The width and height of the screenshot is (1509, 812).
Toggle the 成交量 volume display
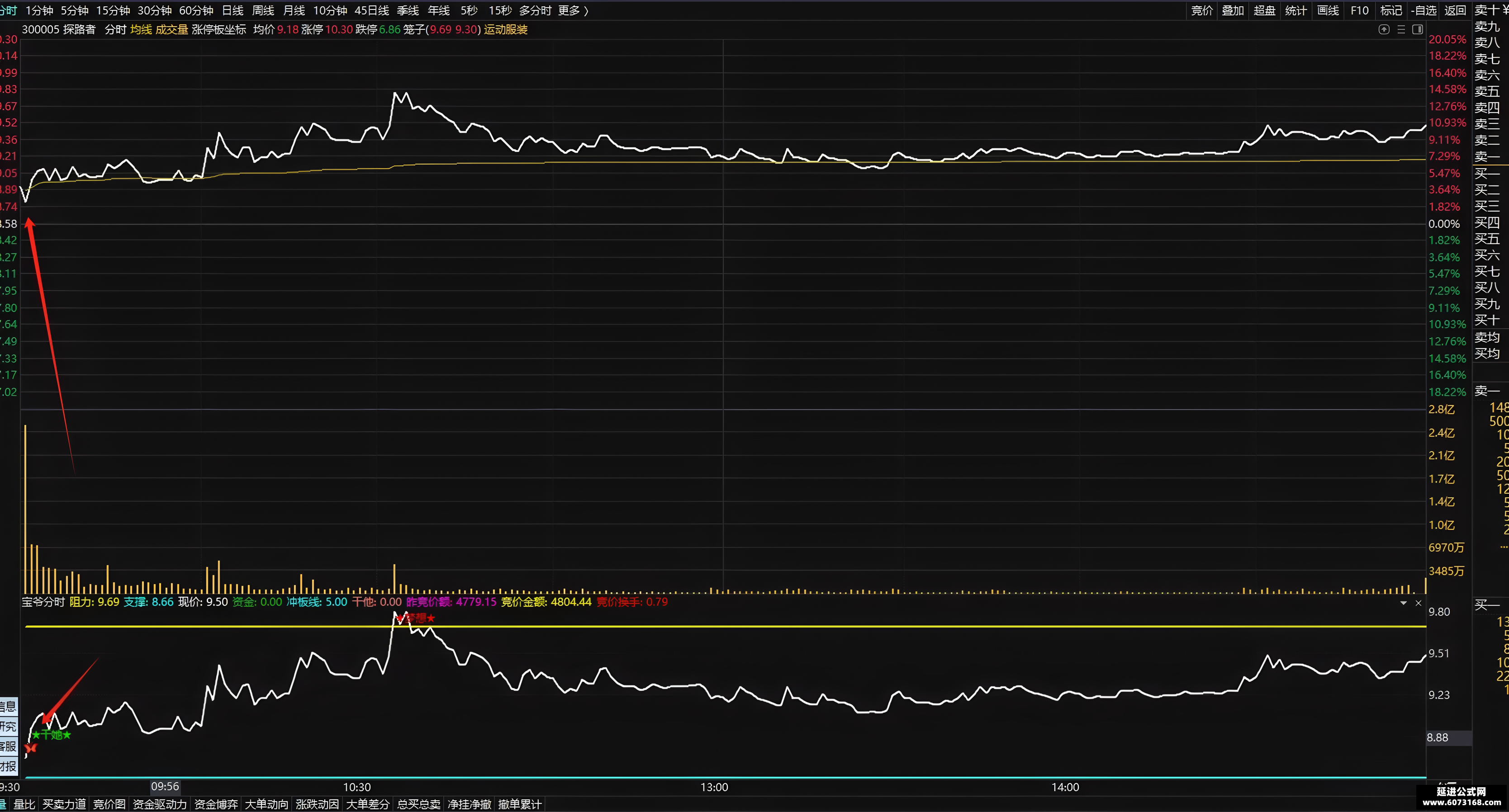(171, 29)
